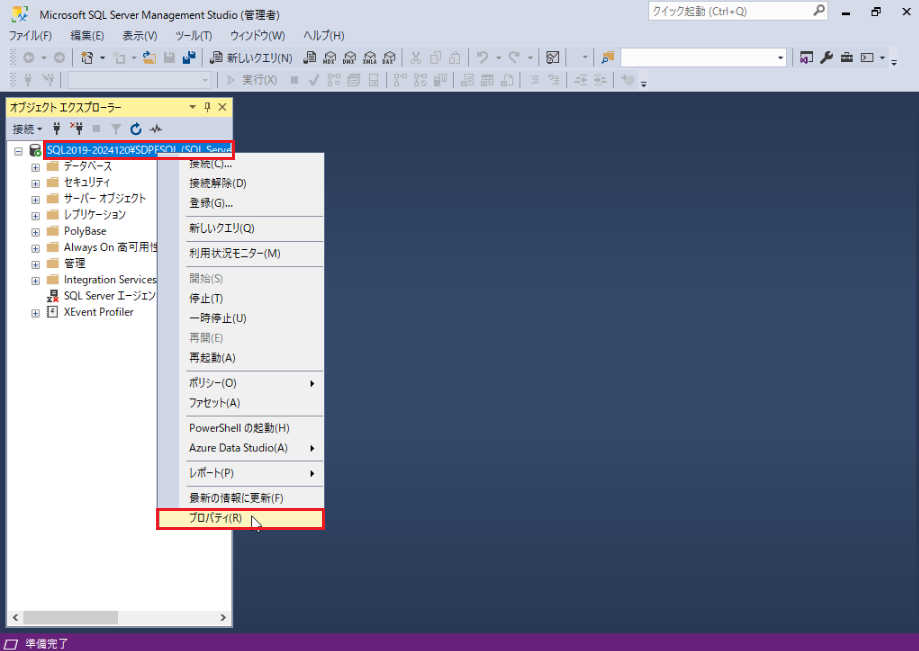Click the refresh icon in Object Explorer

136,129
